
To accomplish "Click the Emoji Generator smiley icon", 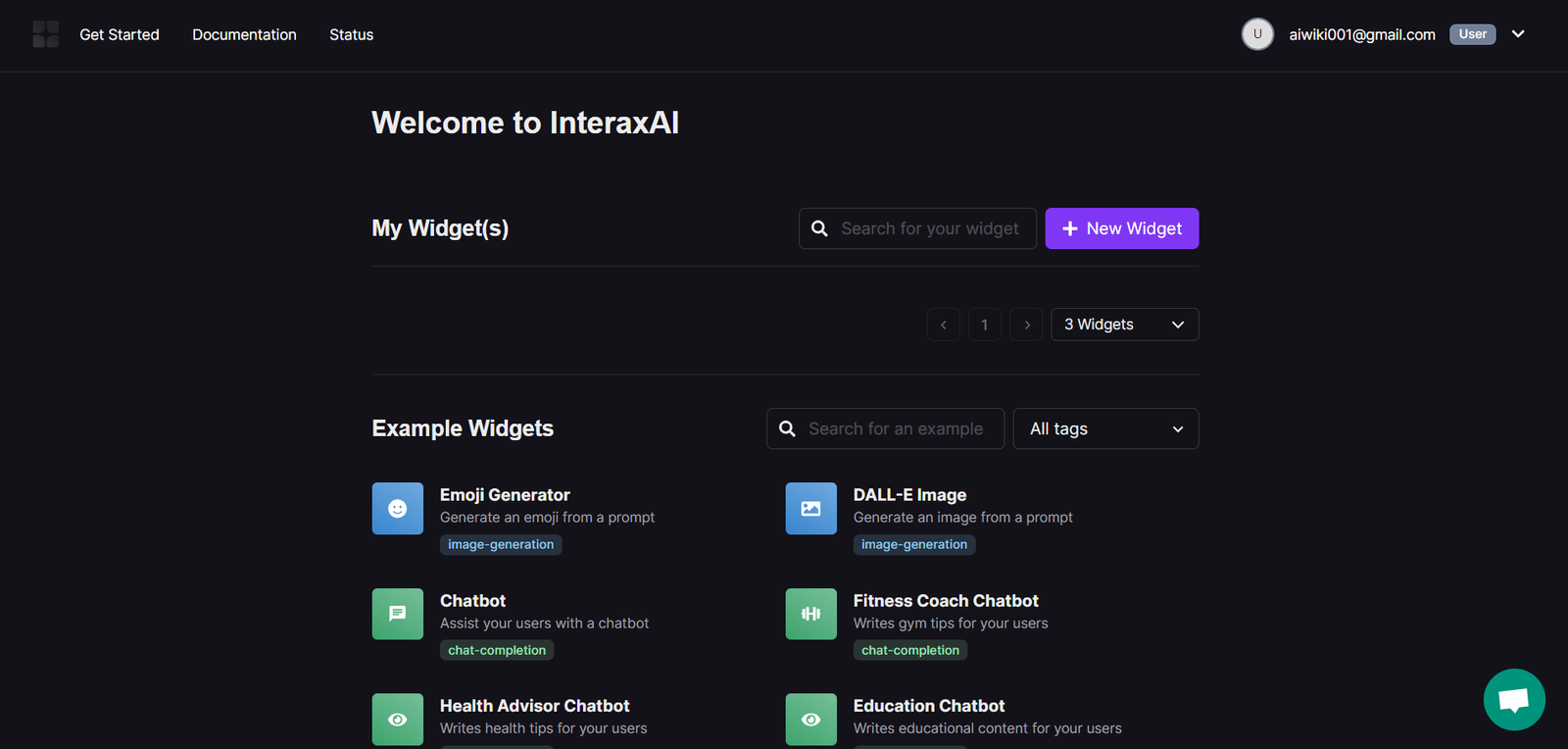I will click(x=398, y=508).
